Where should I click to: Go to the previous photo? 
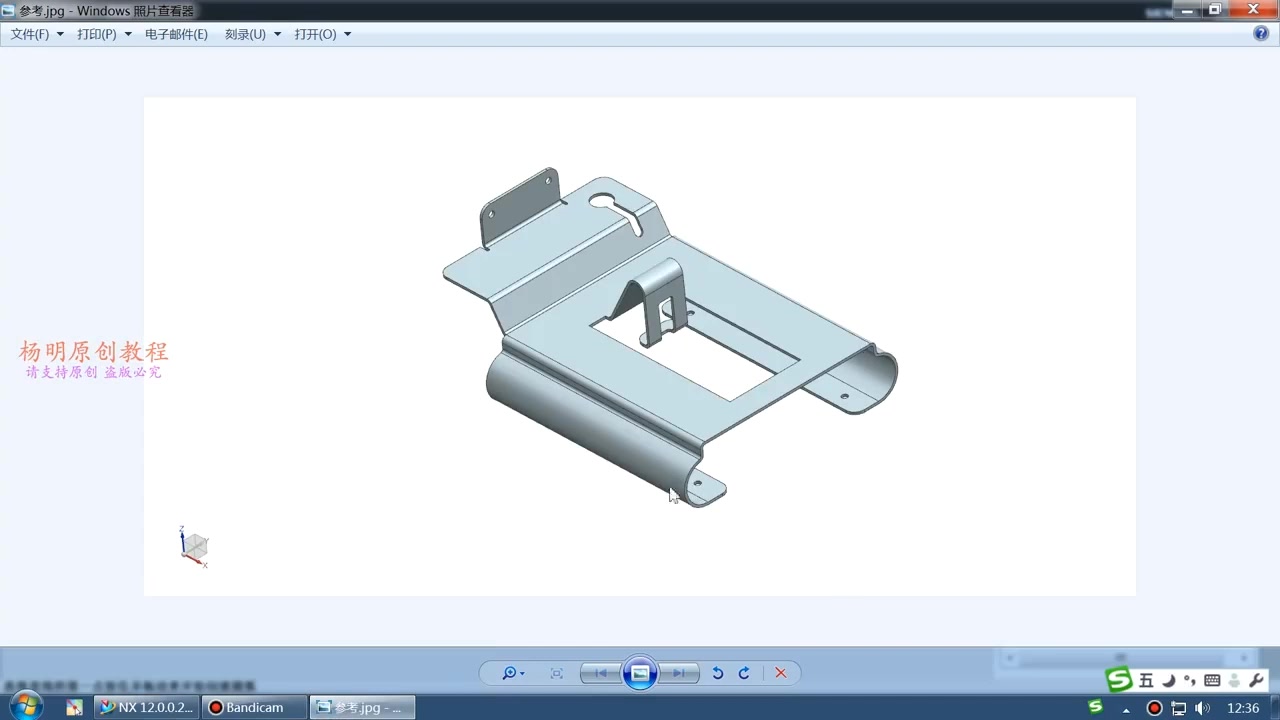600,673
